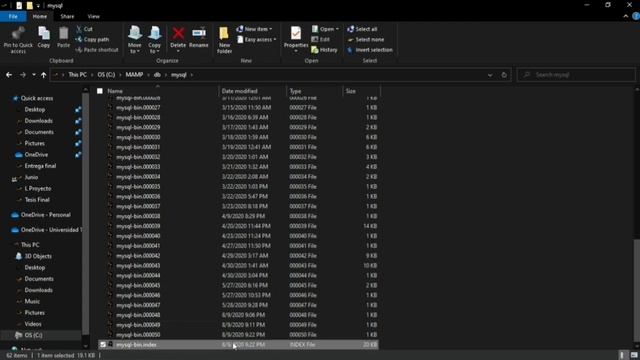640x360 pixels.
Task: Collapse the ribbon with chevron
Action: 626,16
